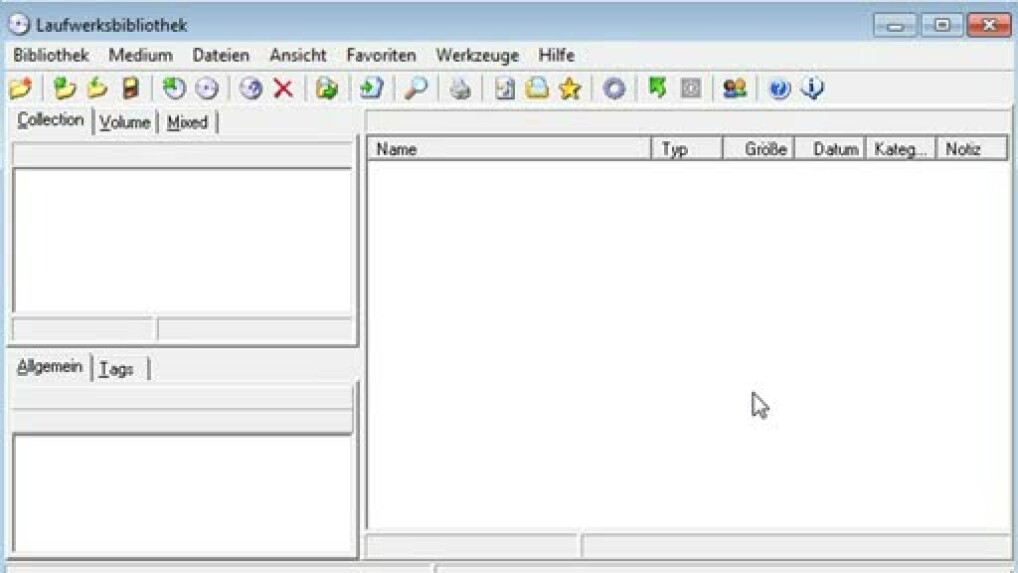Image resolution: width=1018 pixels, height=573 pixels.
Task: Click the red X delete icon
Action: point(283,89)
